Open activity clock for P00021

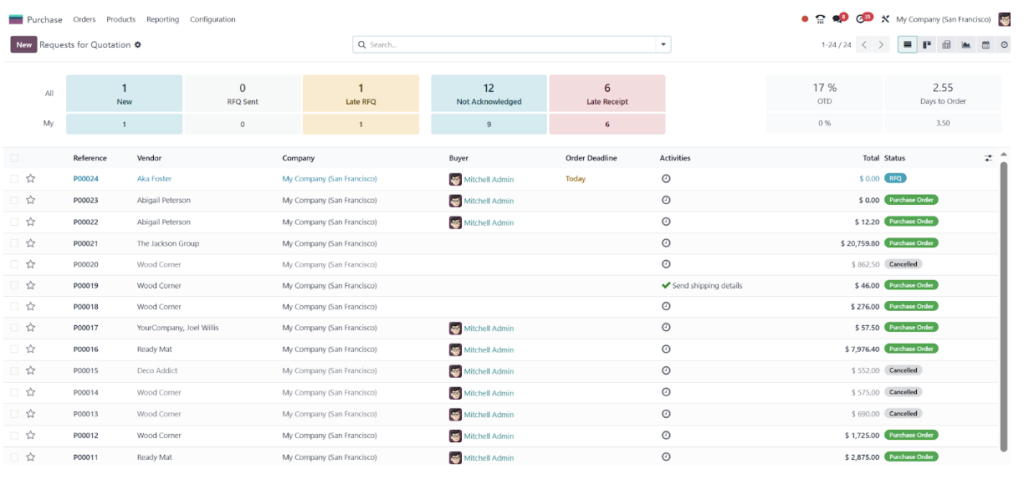pyautogui.click(x=665, y=243)
